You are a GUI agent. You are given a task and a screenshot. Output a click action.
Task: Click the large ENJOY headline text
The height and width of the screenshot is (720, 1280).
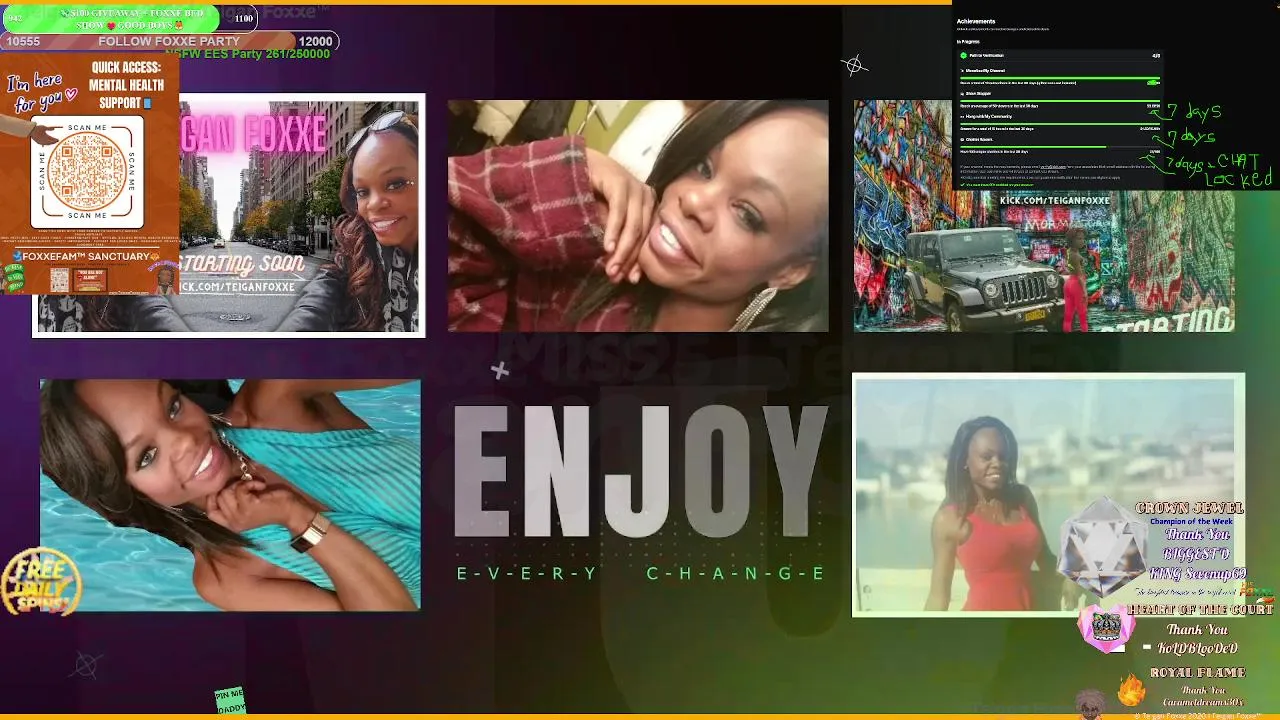click(640, 472)
